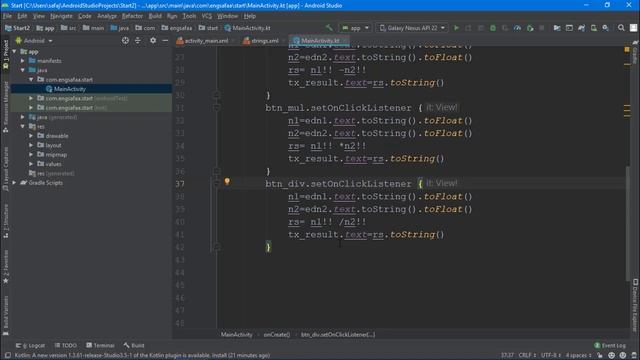Click the Collapse All icon in Project panel
Viewport: 640px width, 360px height.
tap(138, 40)
